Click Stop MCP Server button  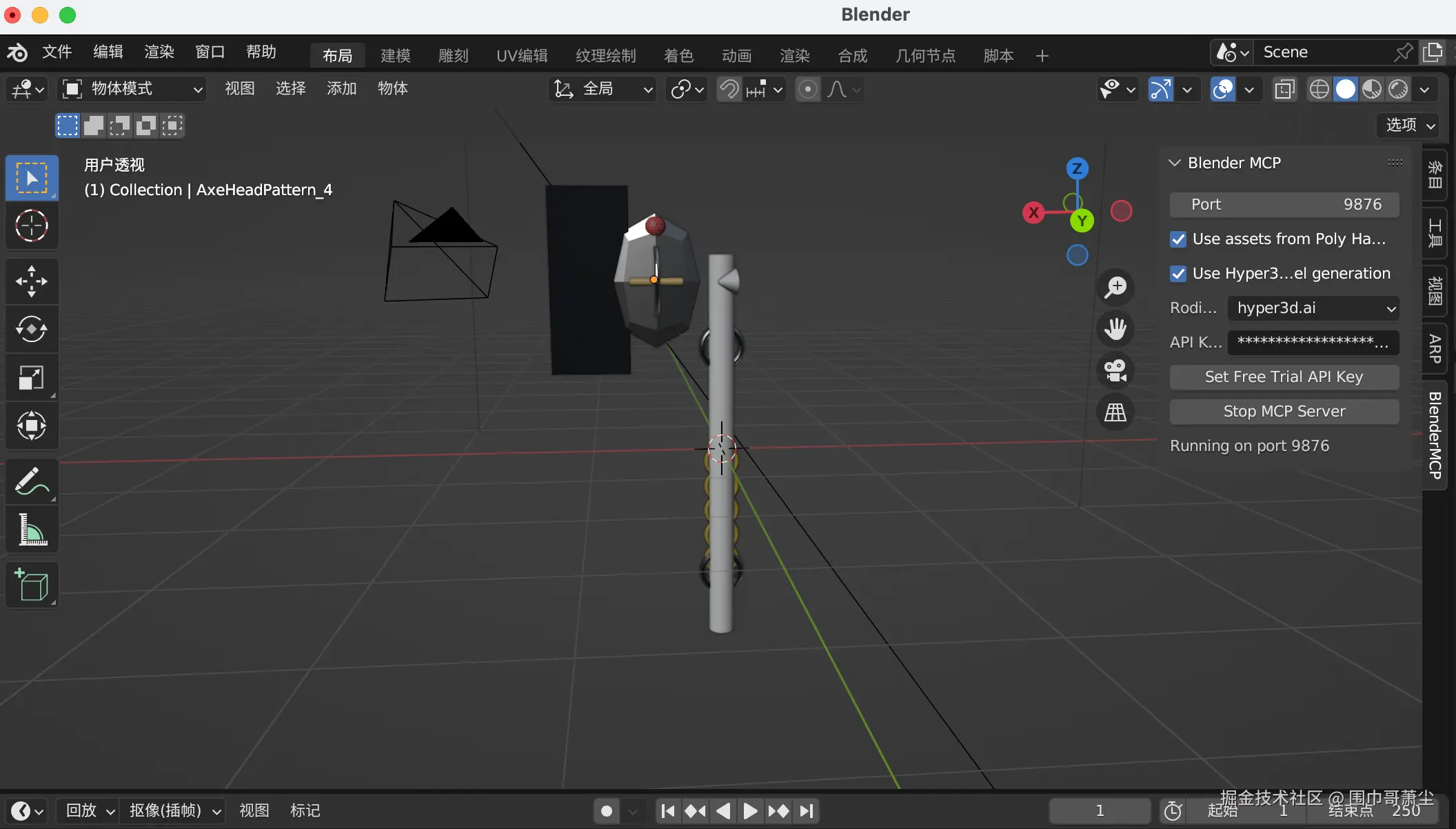click(1284, 412)
